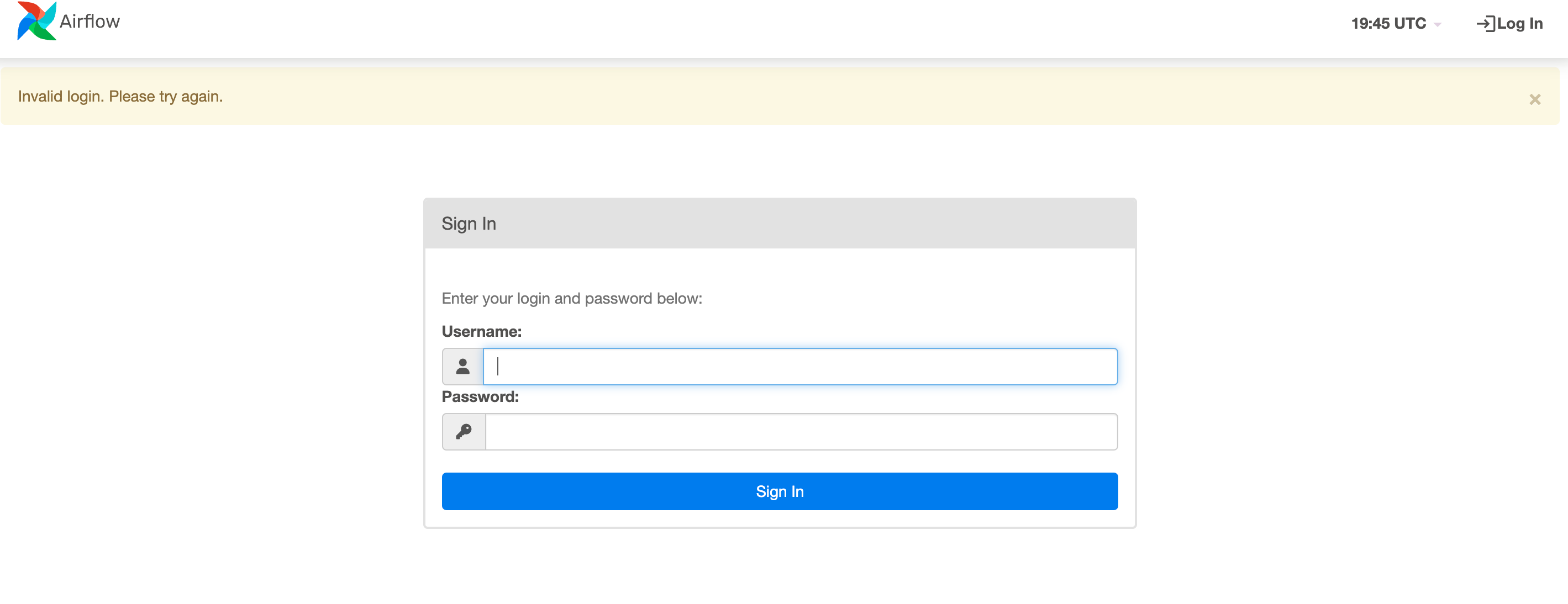Click the key icon beside Password
The height and width of the screenshot is (604, 1568).
click(464, 432)
